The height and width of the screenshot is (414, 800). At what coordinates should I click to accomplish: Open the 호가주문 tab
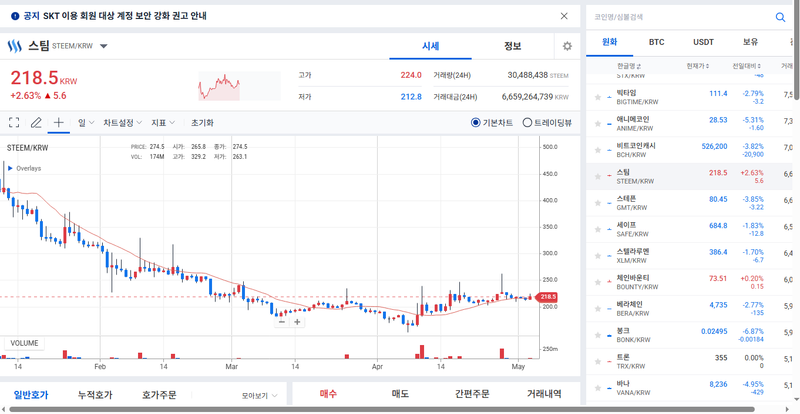coord(159,395)
